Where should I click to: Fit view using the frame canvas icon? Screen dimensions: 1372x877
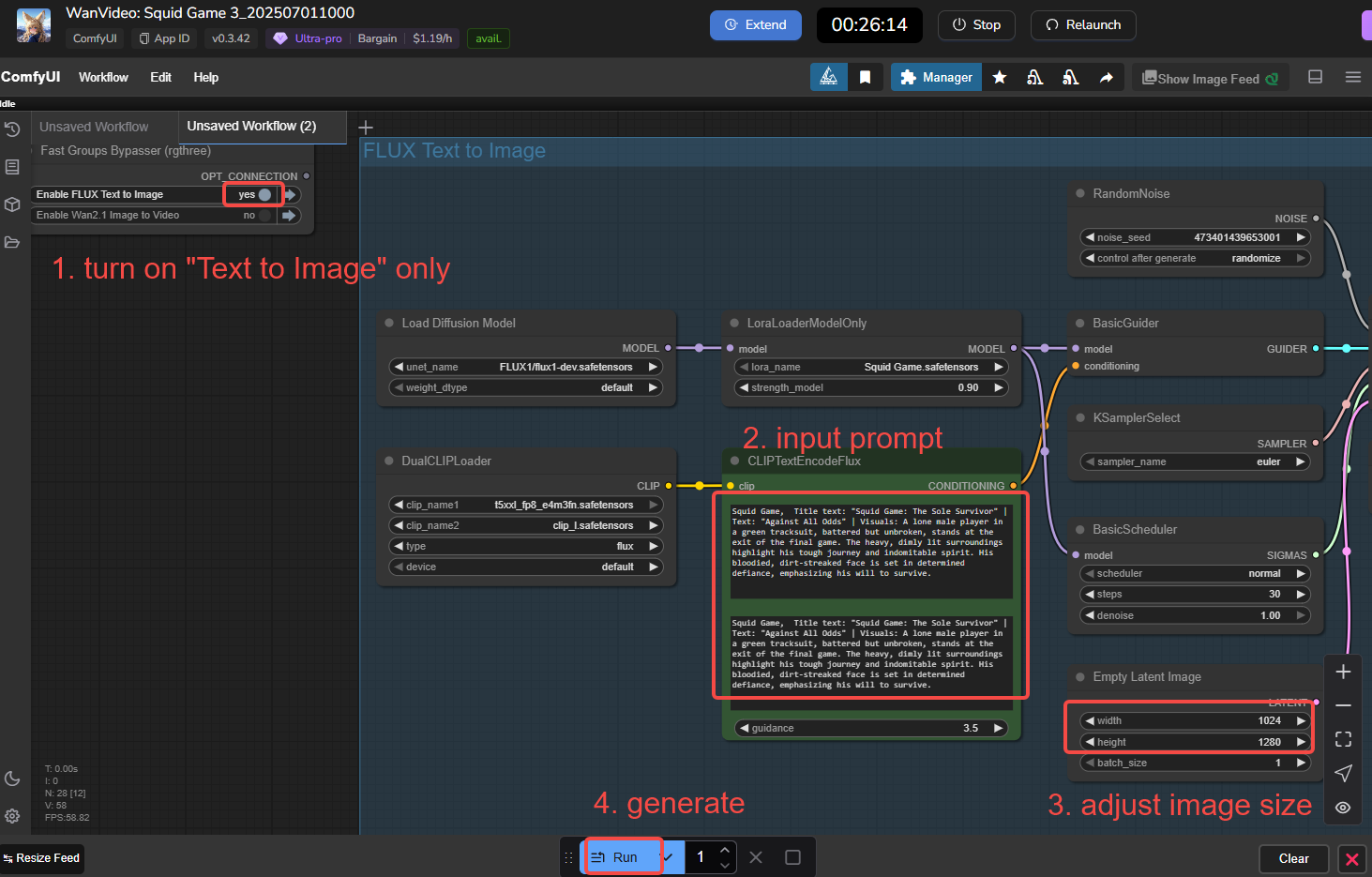(x=1343, y=739)
